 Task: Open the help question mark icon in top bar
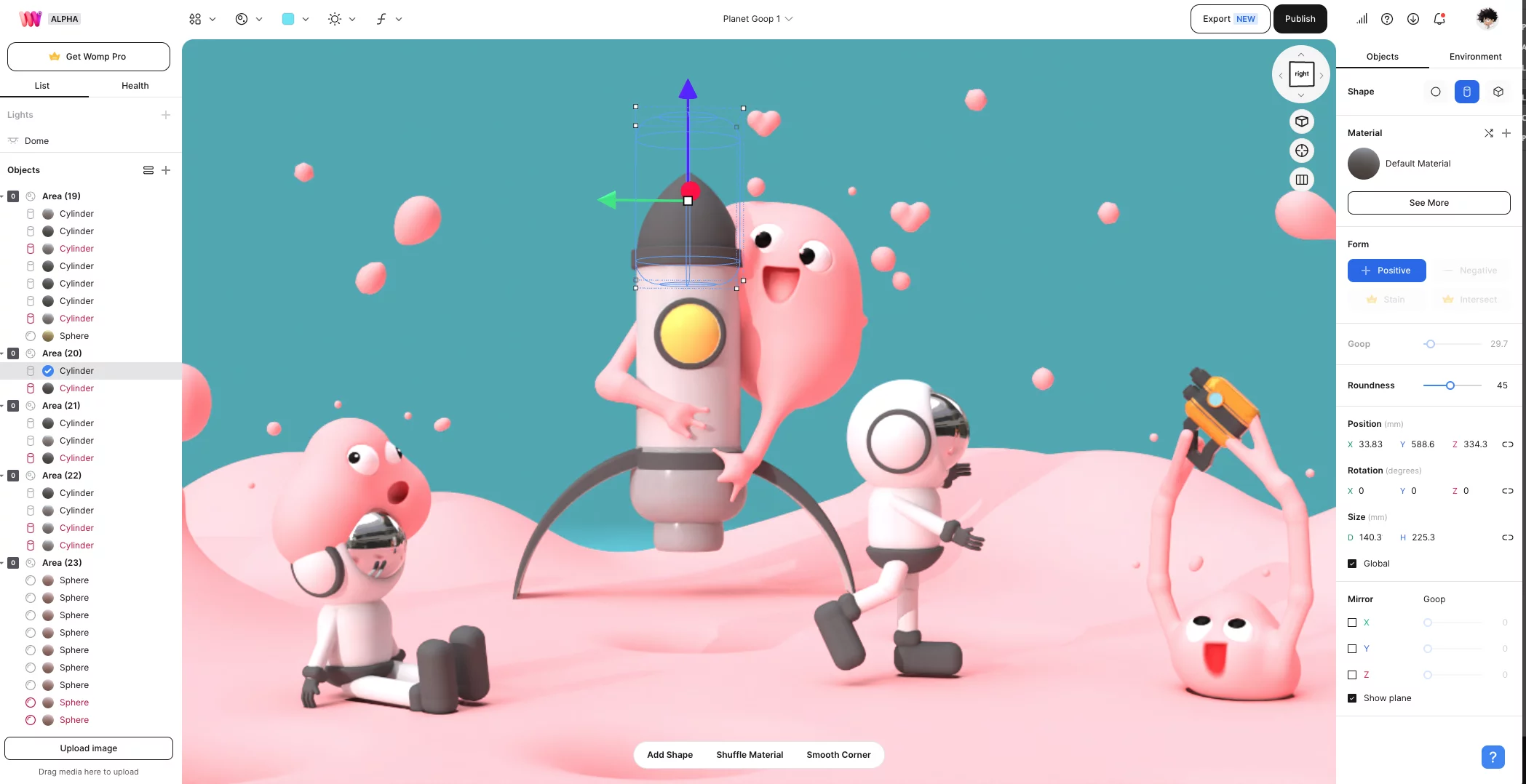coord(1387,19)
